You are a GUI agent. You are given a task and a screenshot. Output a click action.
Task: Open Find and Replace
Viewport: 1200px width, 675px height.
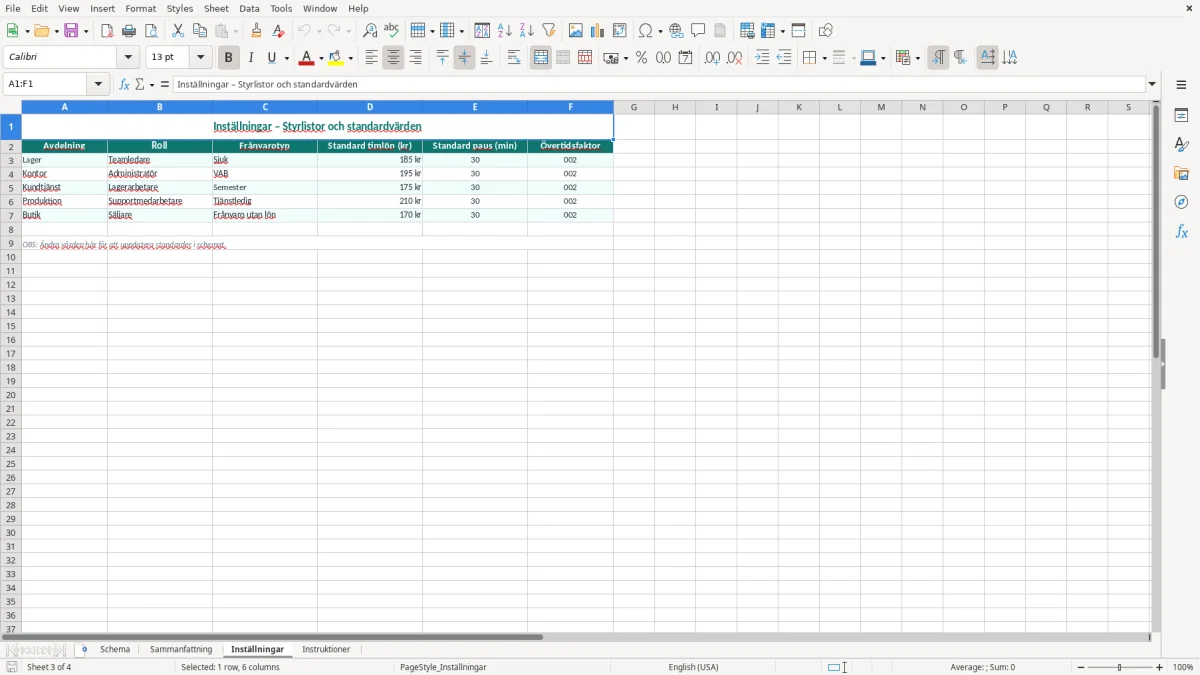pyautogui.click(x=370, y=31)
